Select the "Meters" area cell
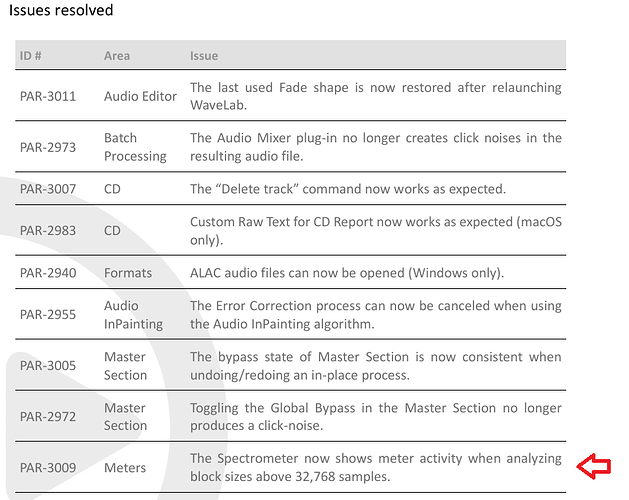 [124, 467]
